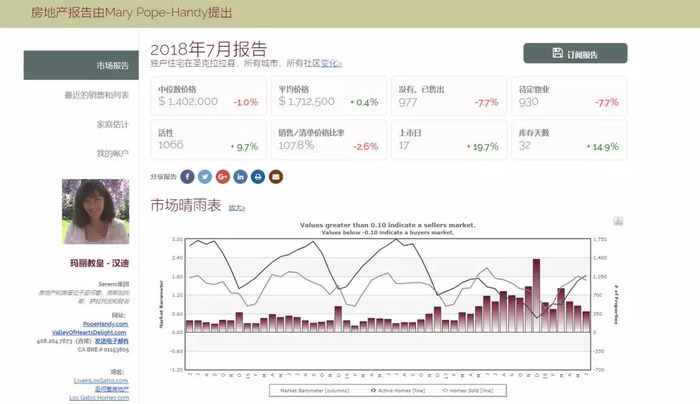Image resolution: width=700 pixels, height=404 pixels.
Task: Click the 库存天数 32 stat card
Action: coord(569,140)
